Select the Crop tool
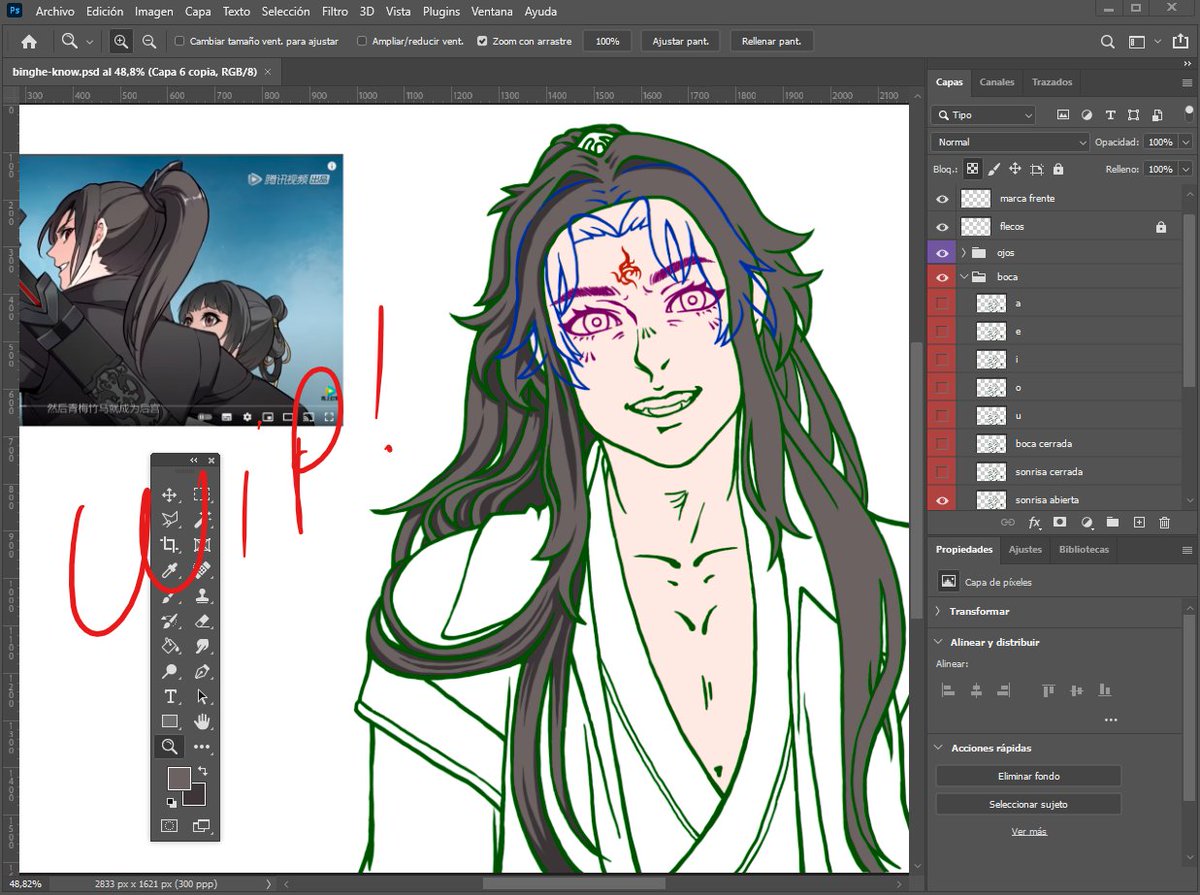 [x=170, y=545]
